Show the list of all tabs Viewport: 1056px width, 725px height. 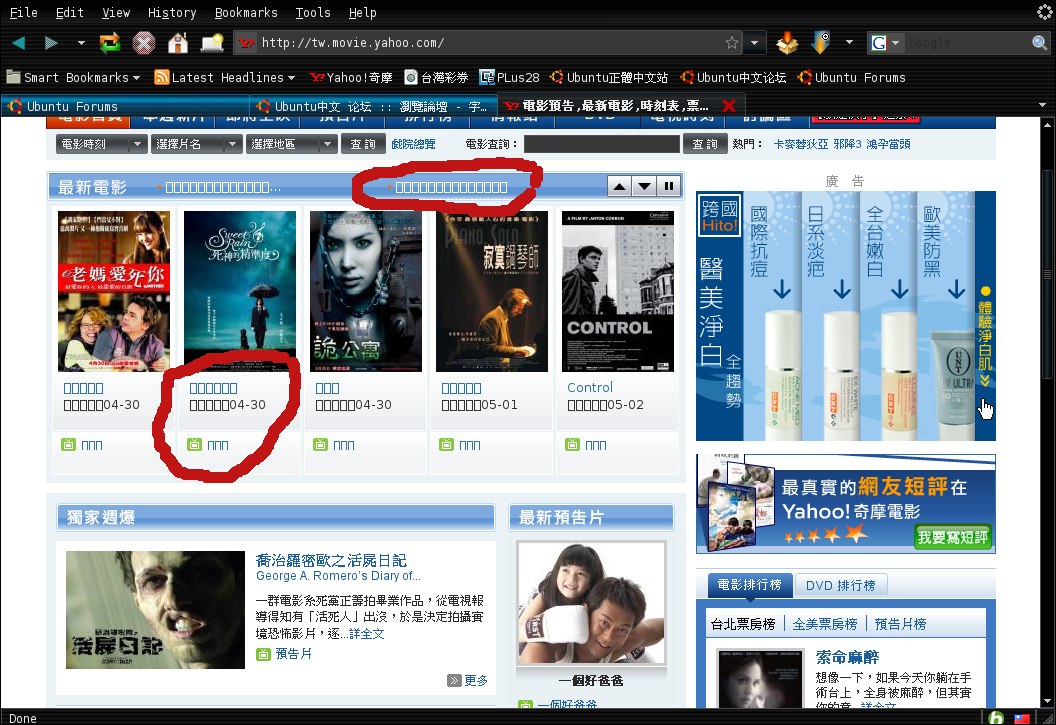click(1043, 106)
